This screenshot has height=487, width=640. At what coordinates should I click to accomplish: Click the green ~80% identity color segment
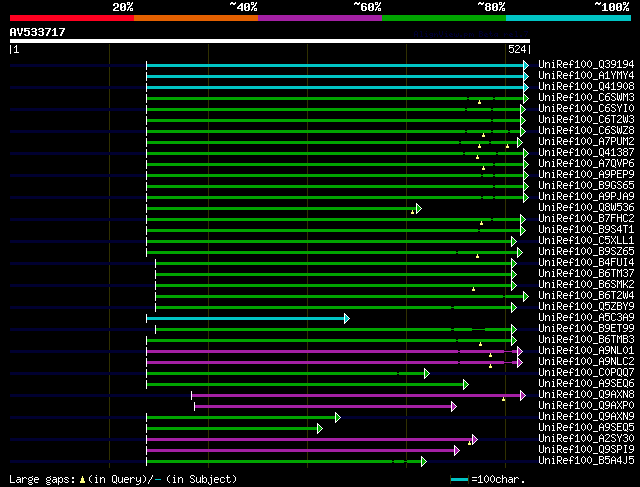(x=444, y=18)
